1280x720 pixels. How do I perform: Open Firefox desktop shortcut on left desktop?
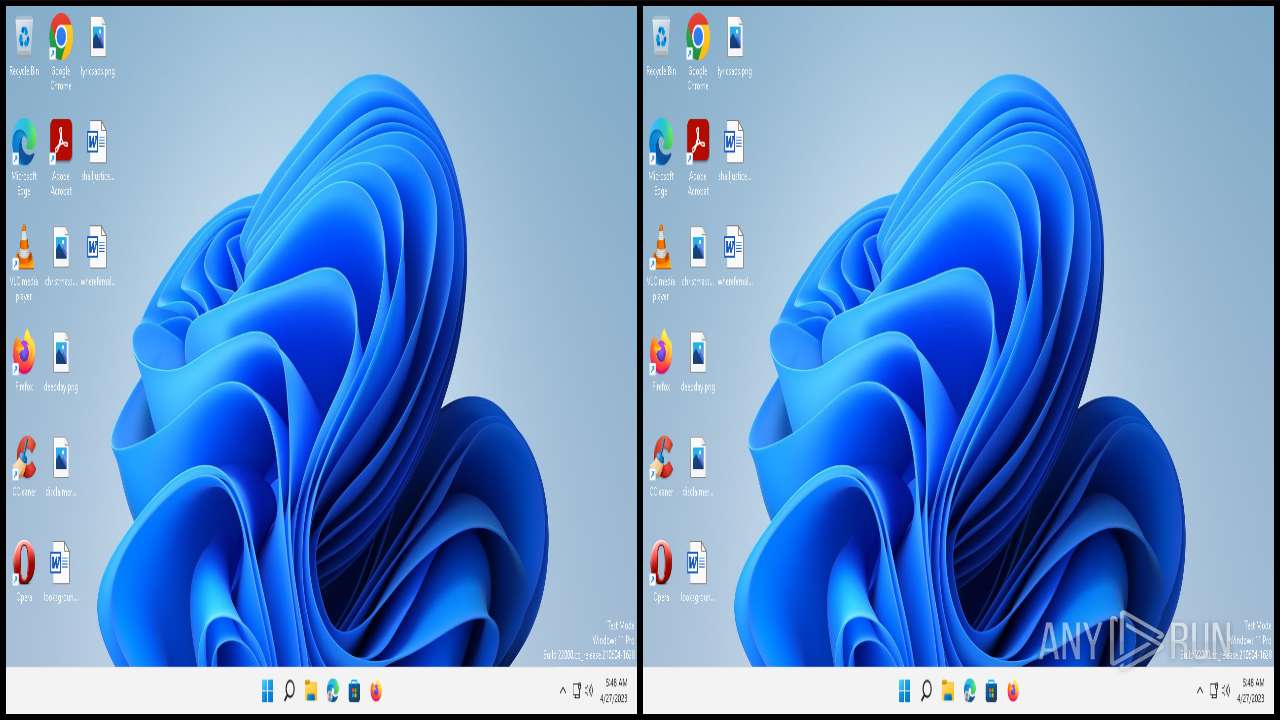coord(24,361)
